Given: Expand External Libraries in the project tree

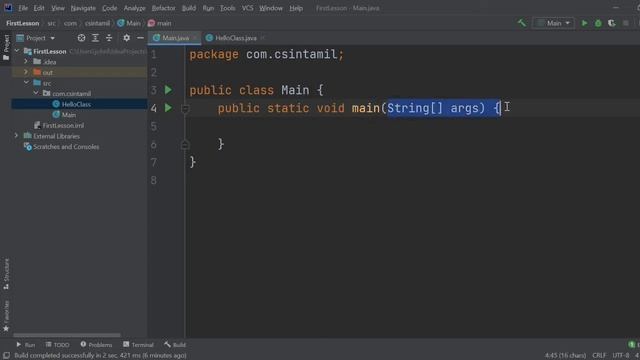Looking at the screenshot, I should pyautogui.click(x=17, y=136).
